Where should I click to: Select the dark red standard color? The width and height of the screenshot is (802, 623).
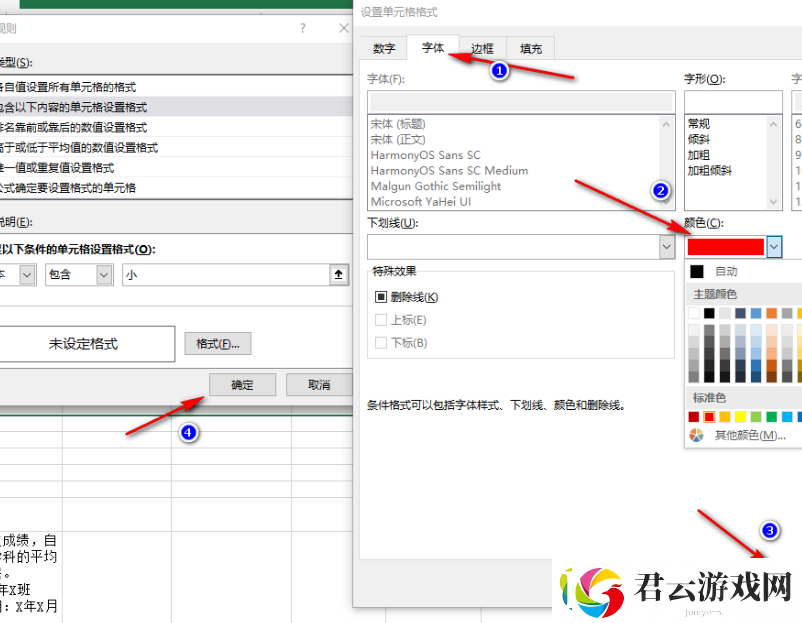tap(694, 417)
